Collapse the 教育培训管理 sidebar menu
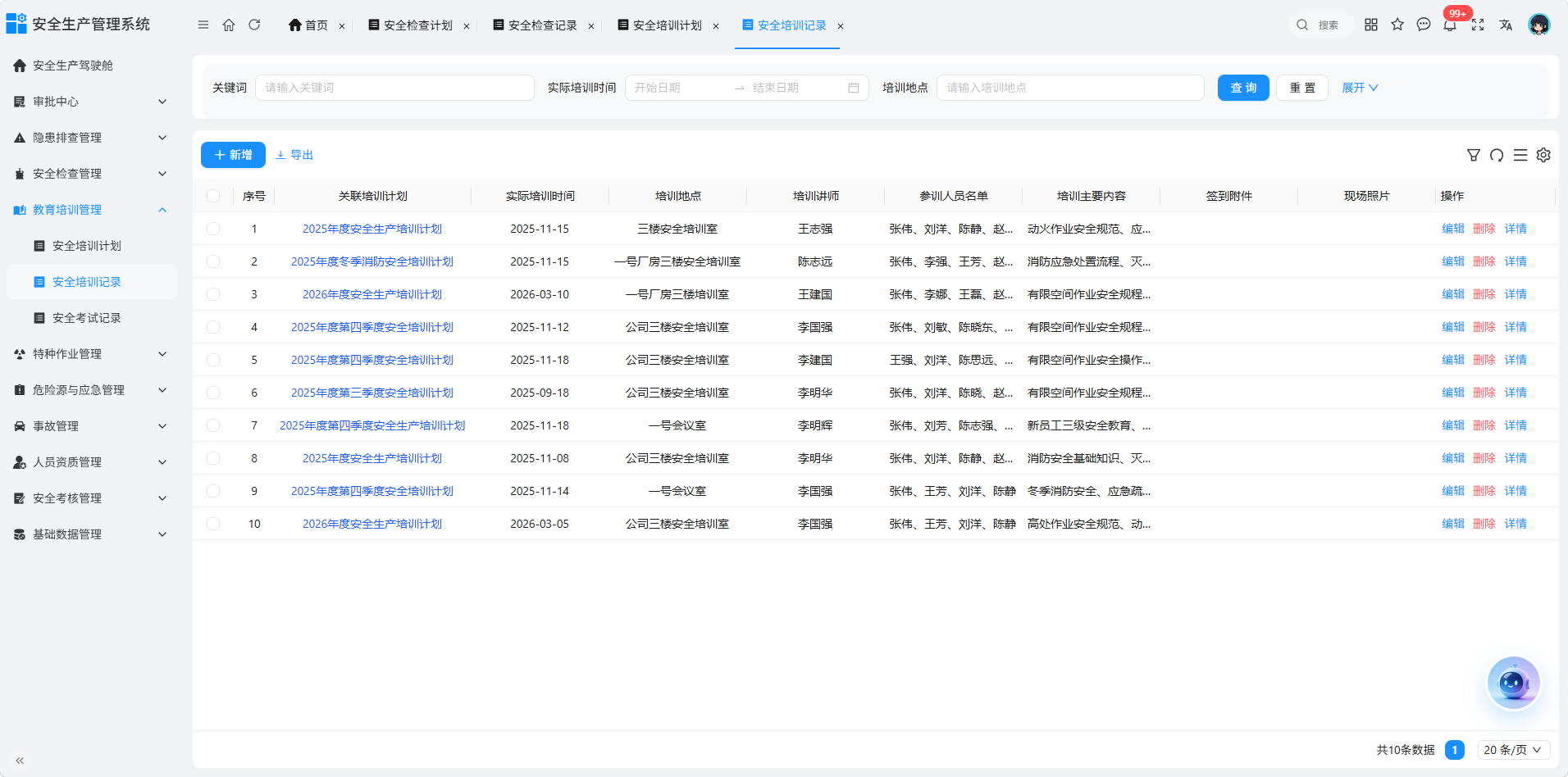 click(x=91, y=210)
